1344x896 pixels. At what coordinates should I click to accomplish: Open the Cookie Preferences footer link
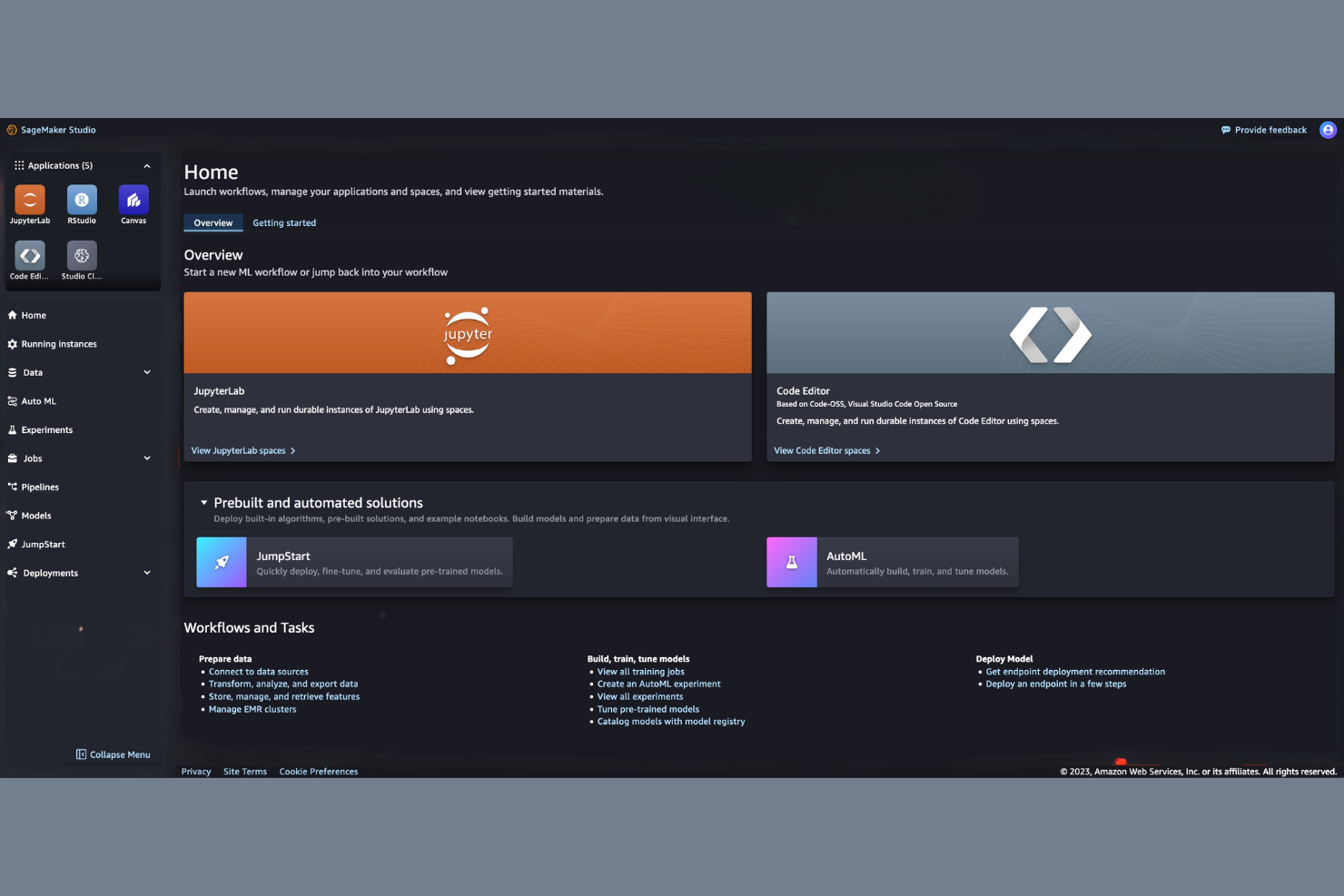319,772
